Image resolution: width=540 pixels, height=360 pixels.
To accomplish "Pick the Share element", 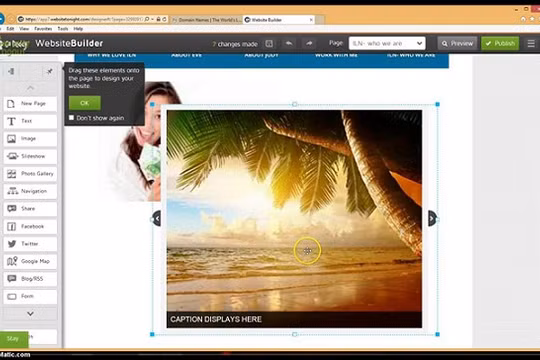I will (30, 209).
